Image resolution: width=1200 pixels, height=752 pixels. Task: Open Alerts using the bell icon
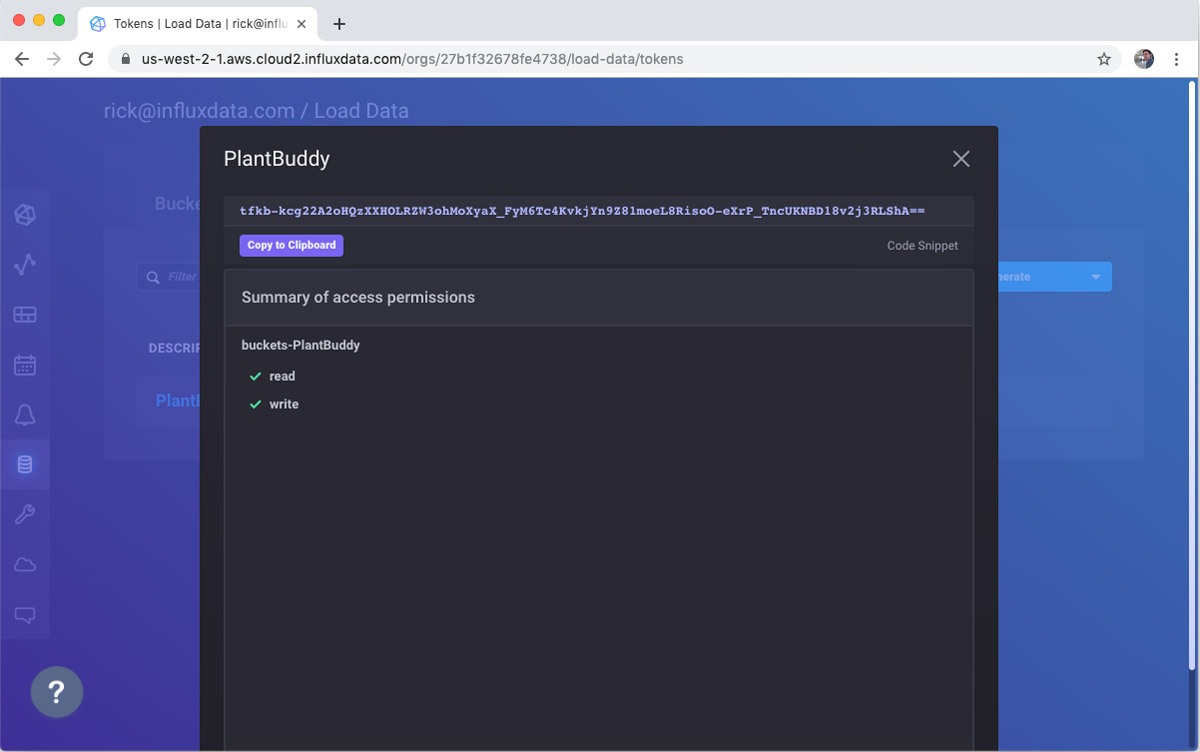pos(25,414)
